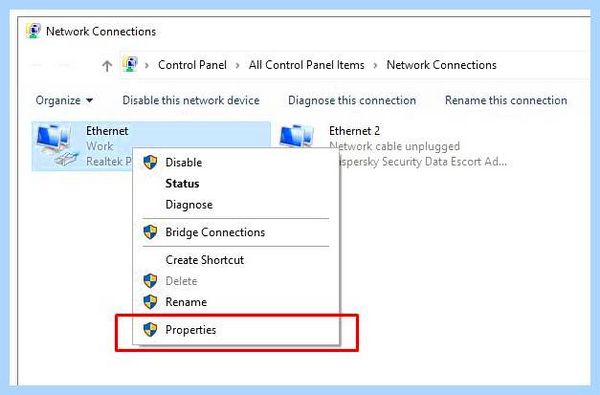The width and height of the screenshot is (600, 395).
Task: Click the shield icon beside Disable
Action: [x=150, y=162]
